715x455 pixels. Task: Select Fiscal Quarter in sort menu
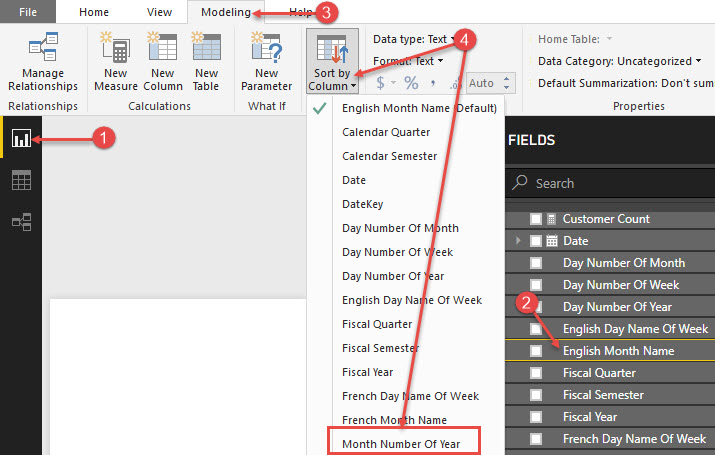click(x=406, y=324)
